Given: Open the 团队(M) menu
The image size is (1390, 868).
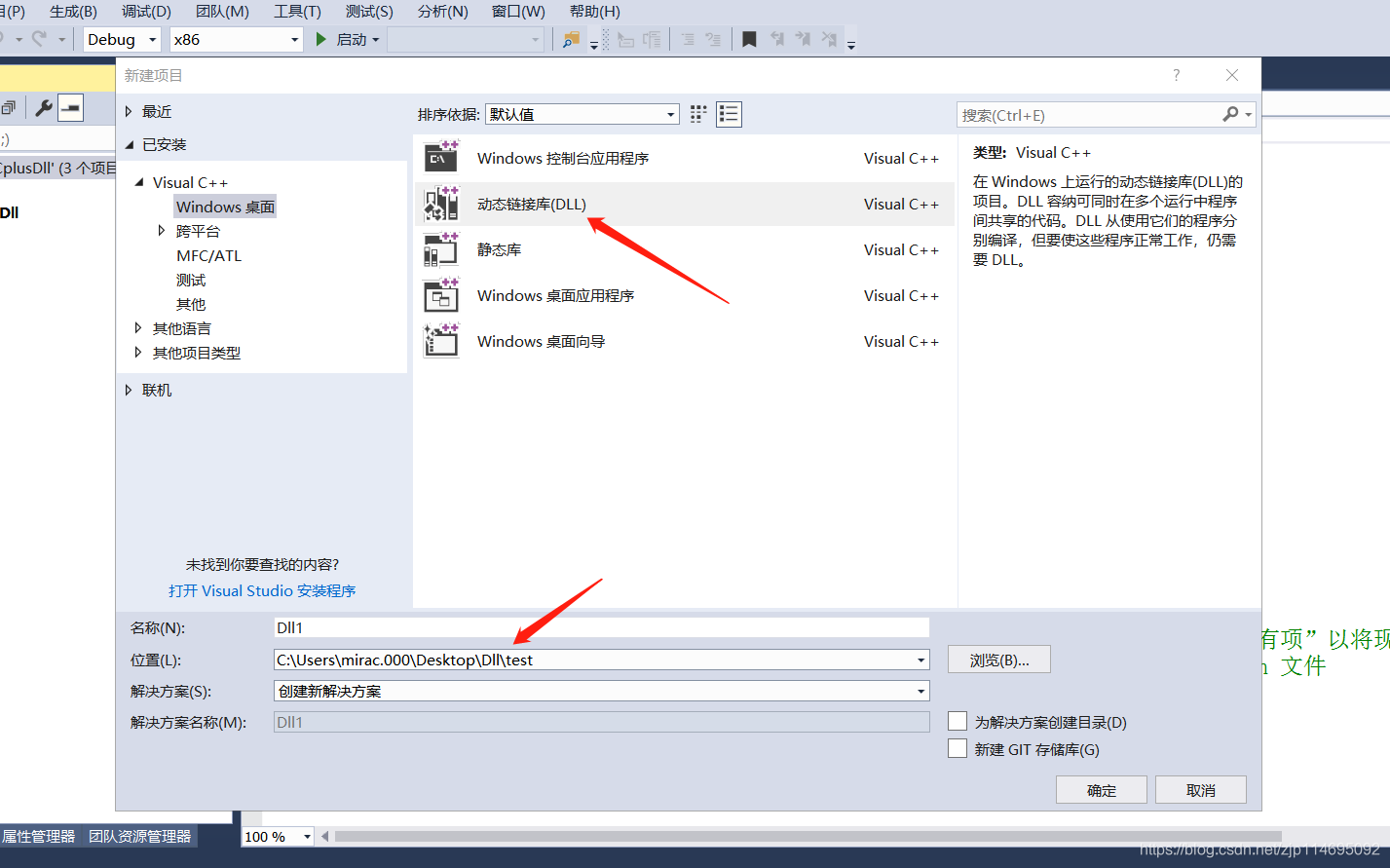Looking at the screenshot, I should point(222,12).
